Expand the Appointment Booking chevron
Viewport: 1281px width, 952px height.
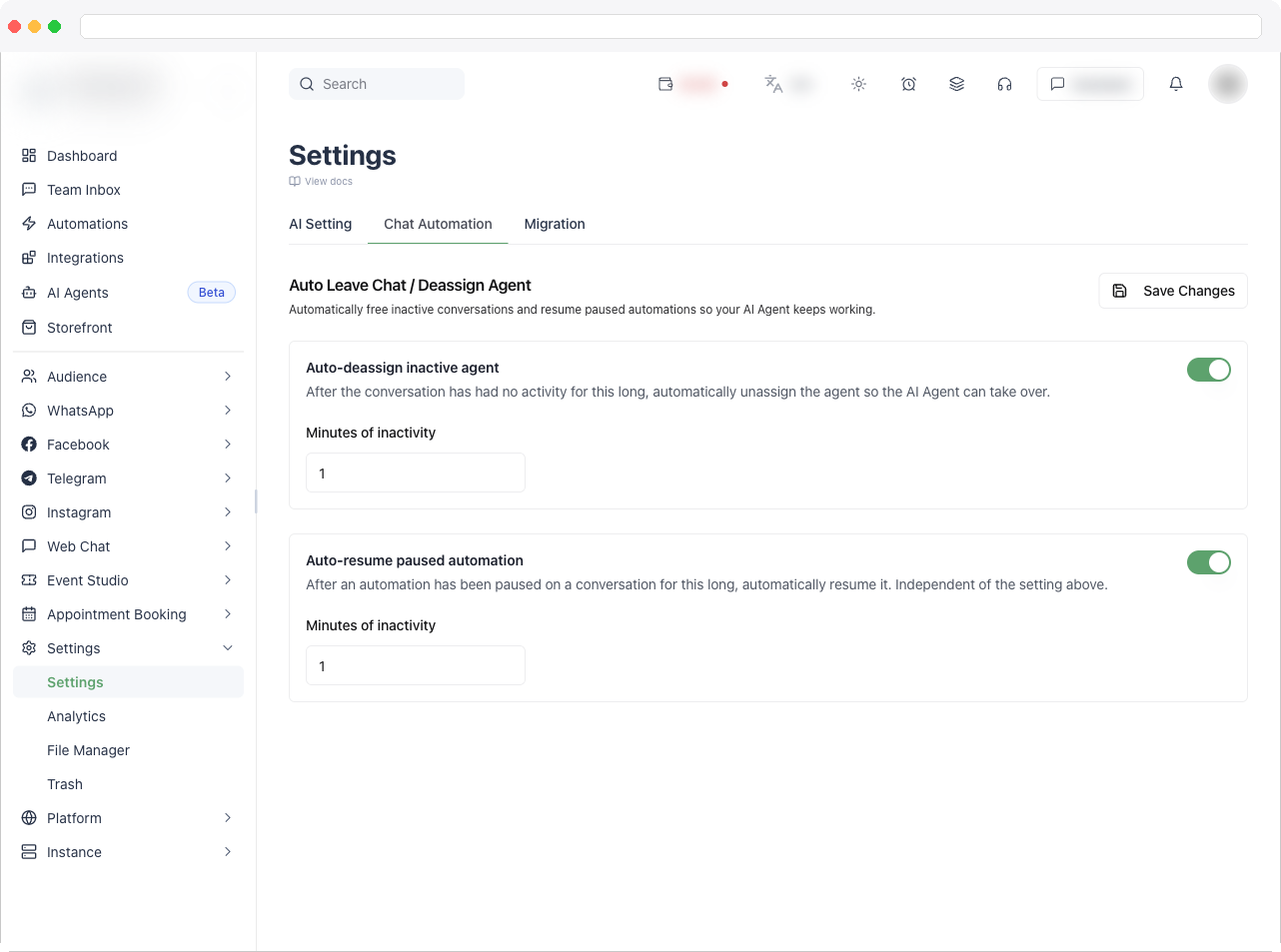point(228,614)
